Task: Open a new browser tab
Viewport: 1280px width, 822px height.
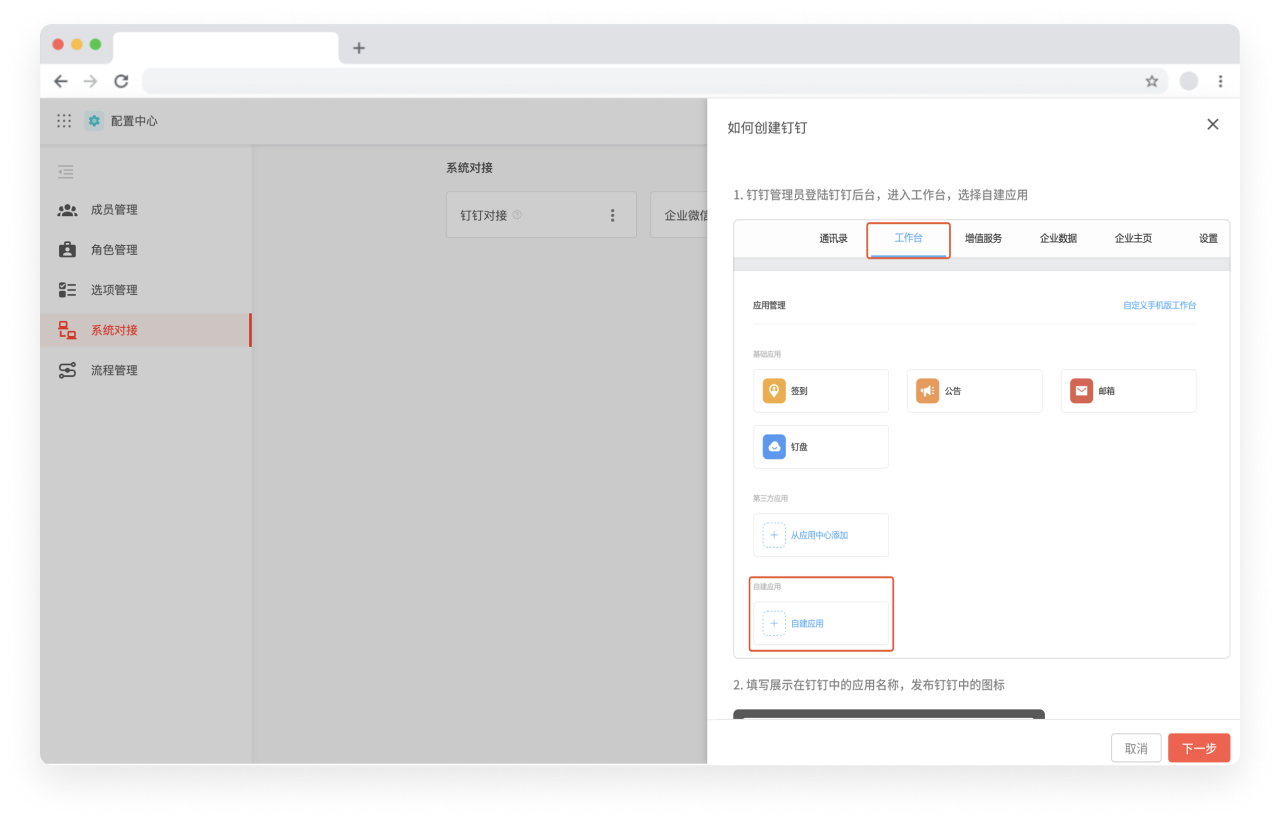Action: pos(359,47)
